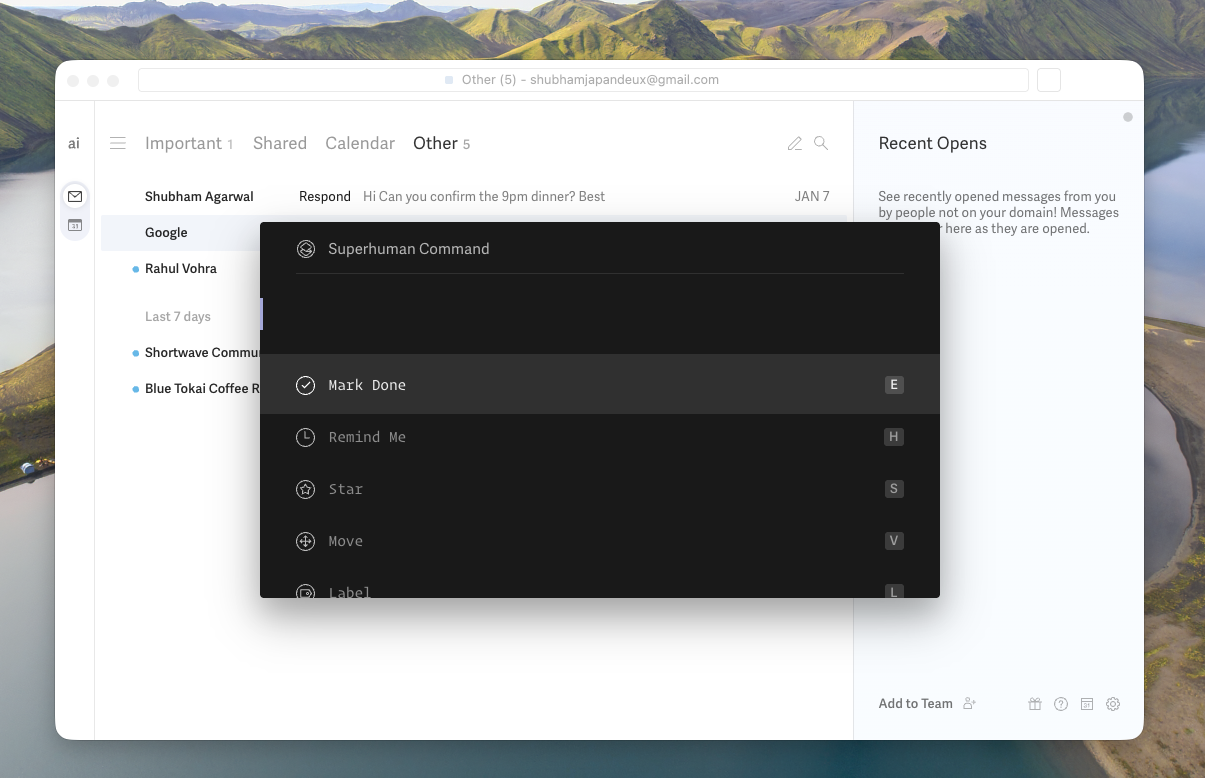Viewport: 1205px width, 778px height.
Task: Click the Respond suggestion on Shubham's email
Action: point(324,196)
